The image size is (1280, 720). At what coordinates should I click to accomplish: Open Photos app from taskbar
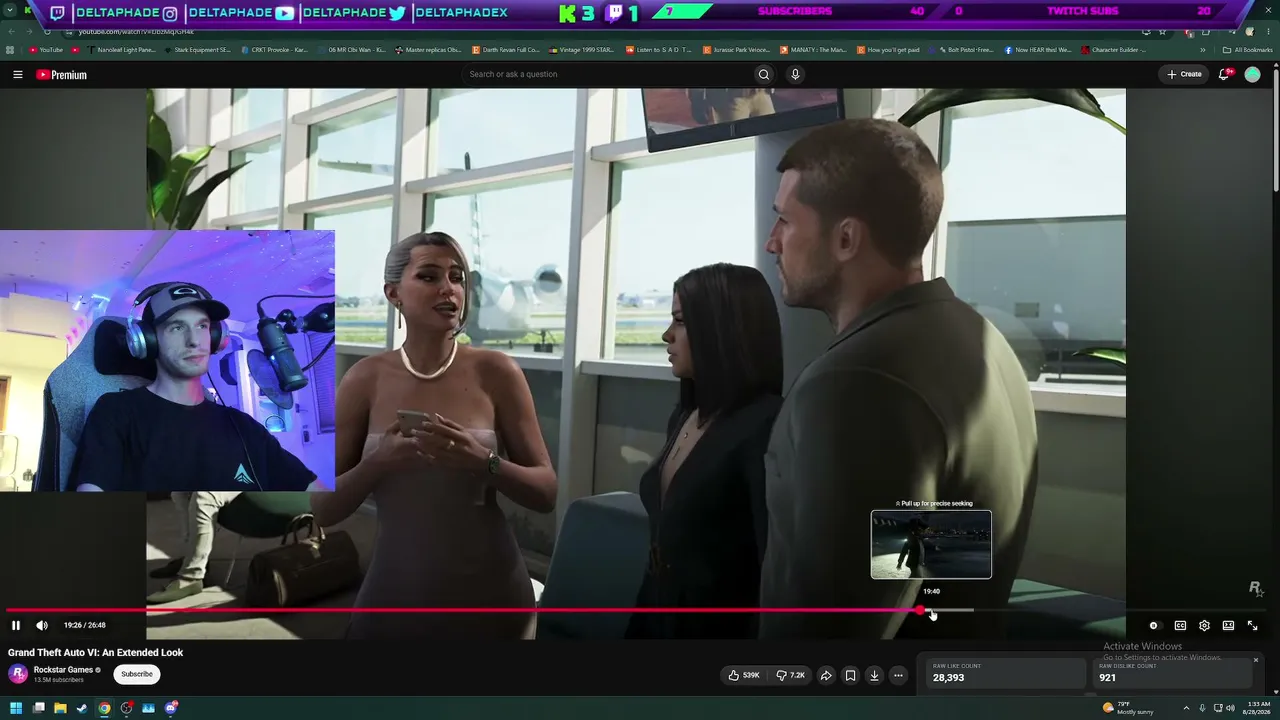pyautogui.click(x=149, y=708)
